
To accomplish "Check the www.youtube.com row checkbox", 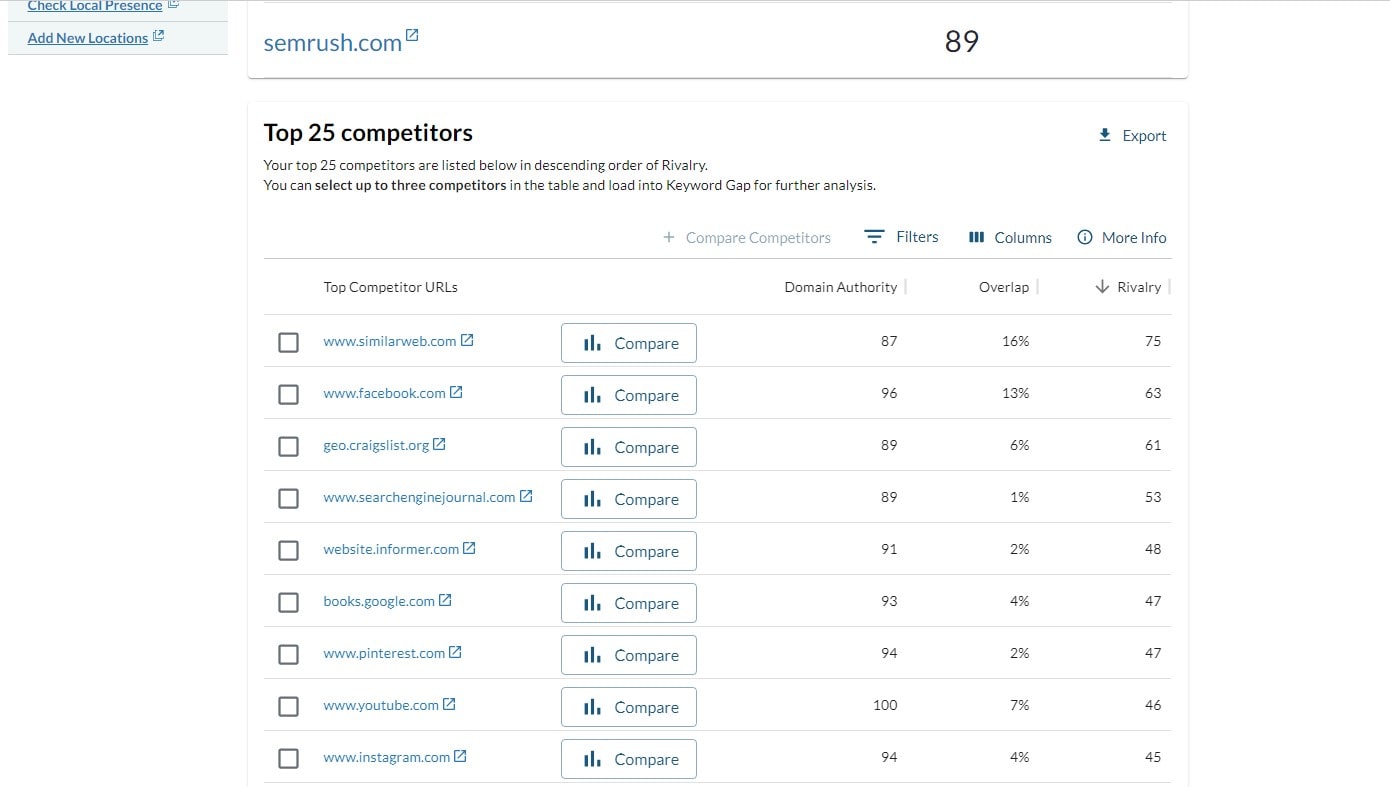I will pos(288,706).
